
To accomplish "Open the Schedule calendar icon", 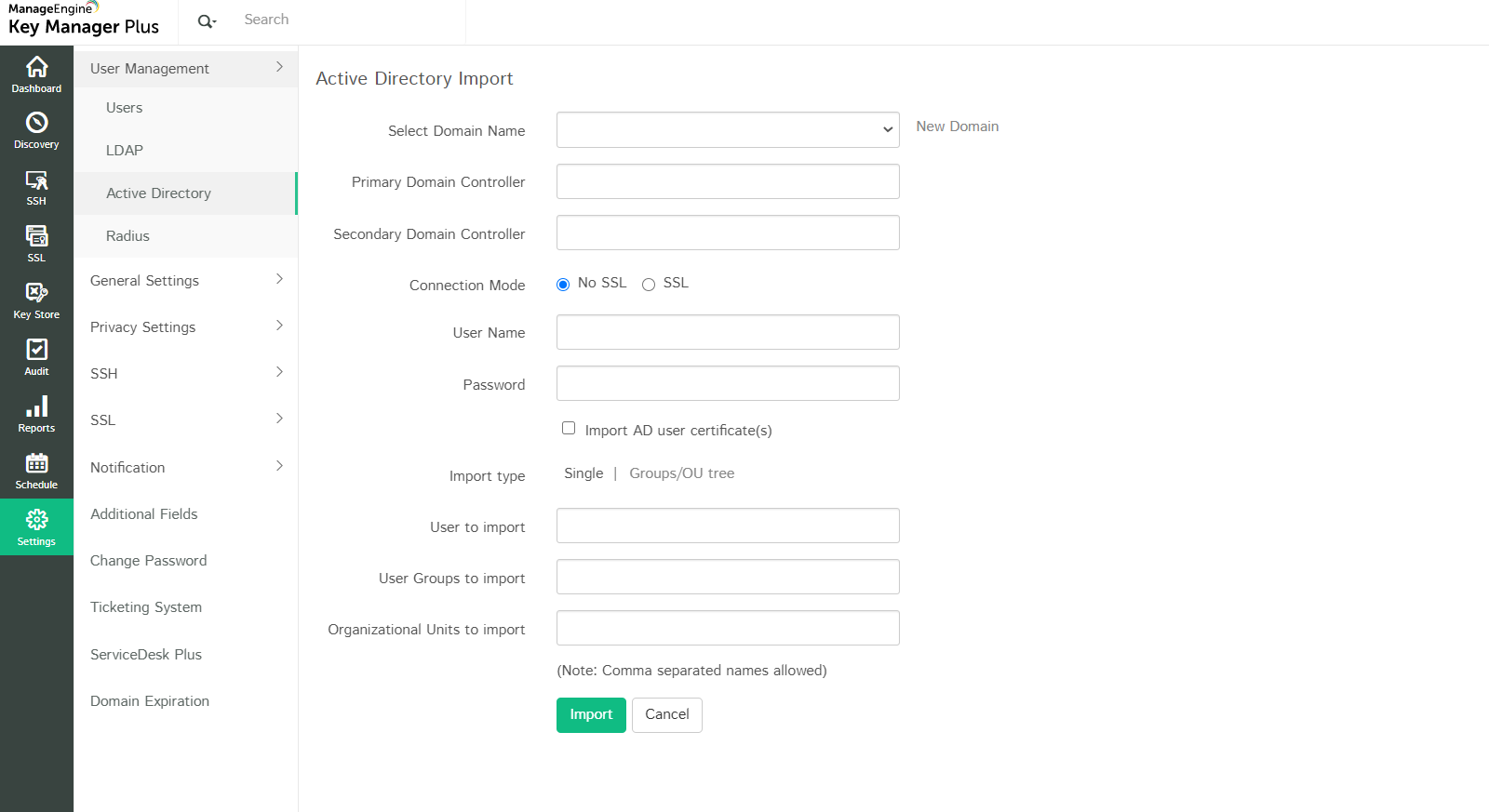I will point(36,463).
